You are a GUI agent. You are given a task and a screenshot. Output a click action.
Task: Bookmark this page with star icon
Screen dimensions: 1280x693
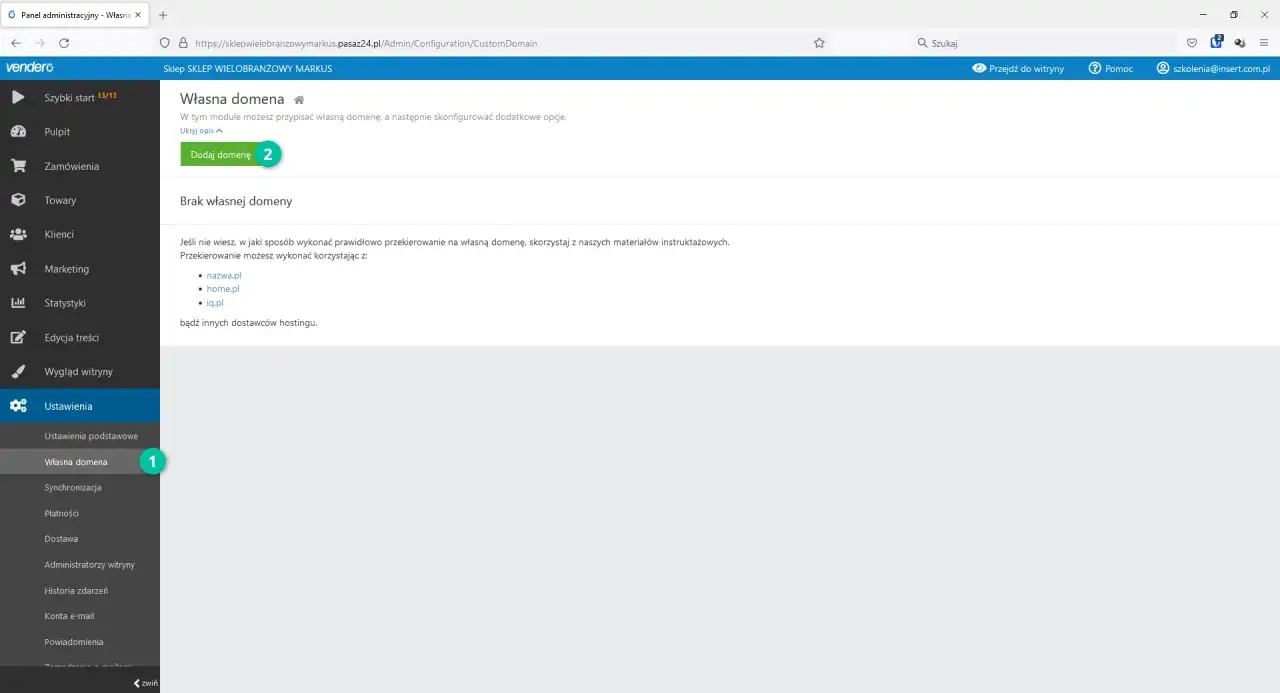coord(819,43)
